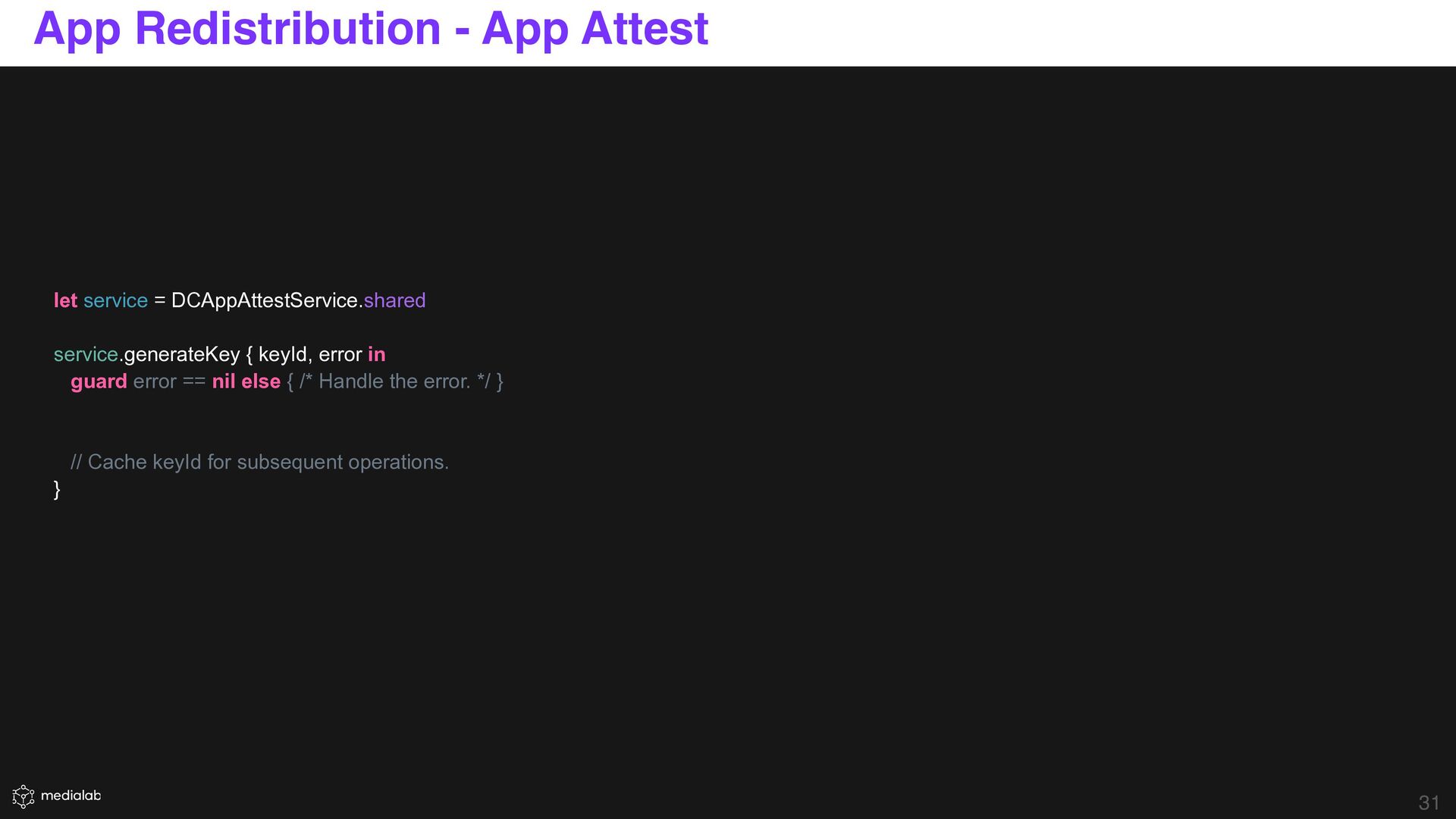Click the medialab hexagon logo icon
The image size is (1456, 819).
[x=24, y=796]
